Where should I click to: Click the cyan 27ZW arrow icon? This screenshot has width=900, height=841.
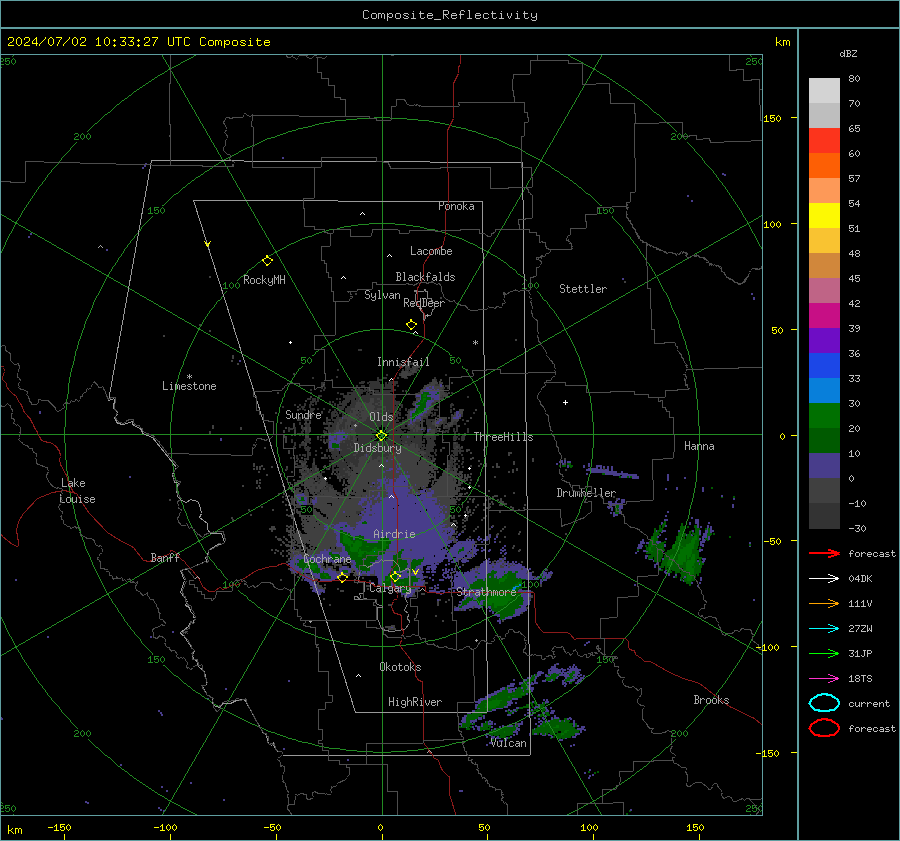(x=824, y=629)
